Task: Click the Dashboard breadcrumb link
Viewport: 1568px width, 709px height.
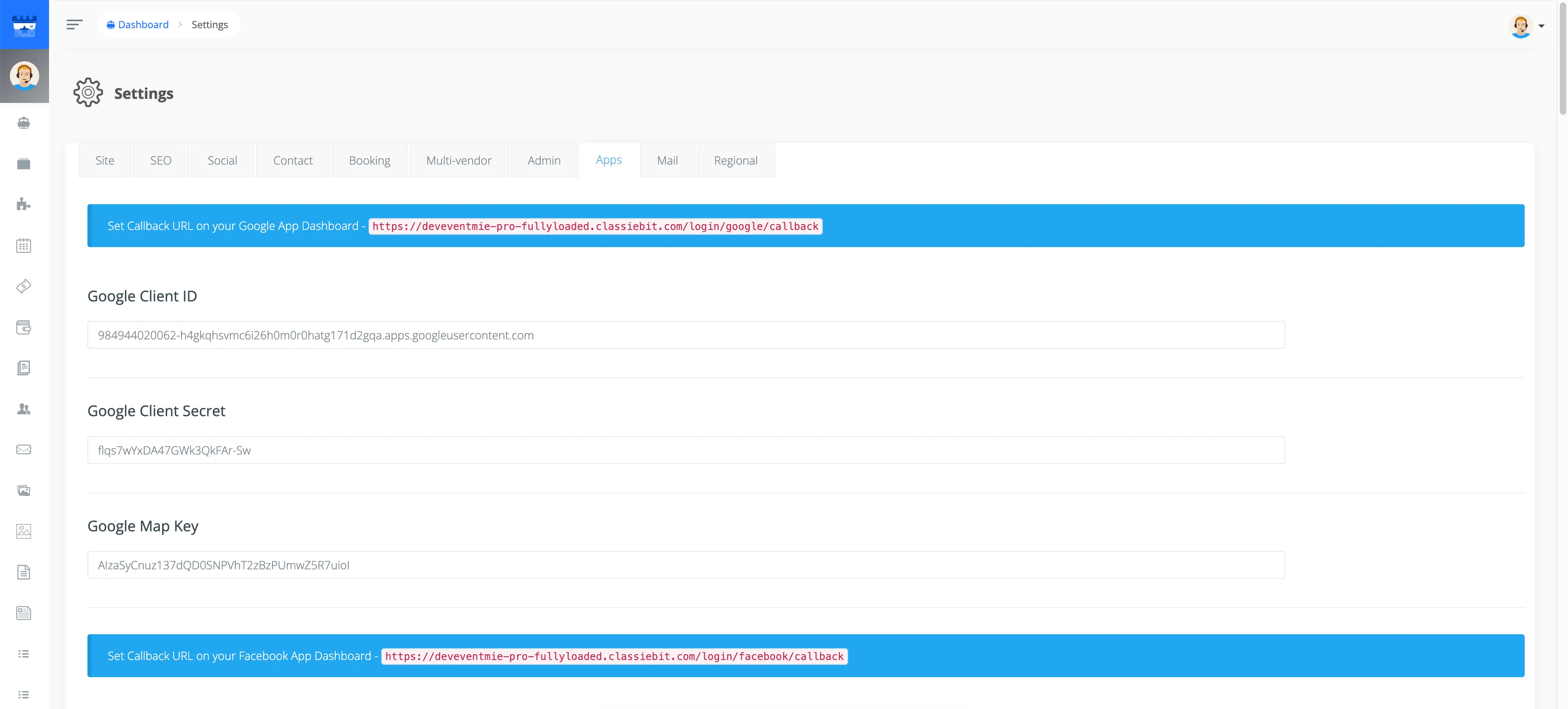Action: pyautogui.click(x=143, y=25)
